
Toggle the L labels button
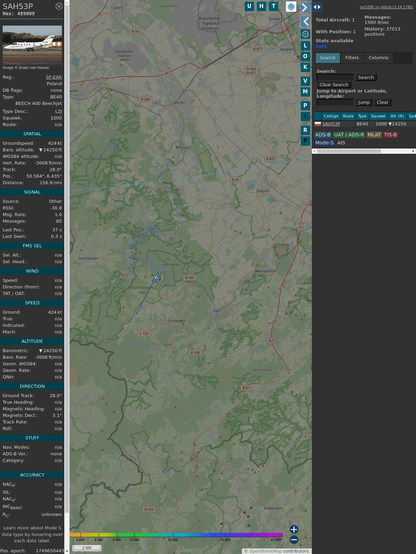click(x=305, y=46)
